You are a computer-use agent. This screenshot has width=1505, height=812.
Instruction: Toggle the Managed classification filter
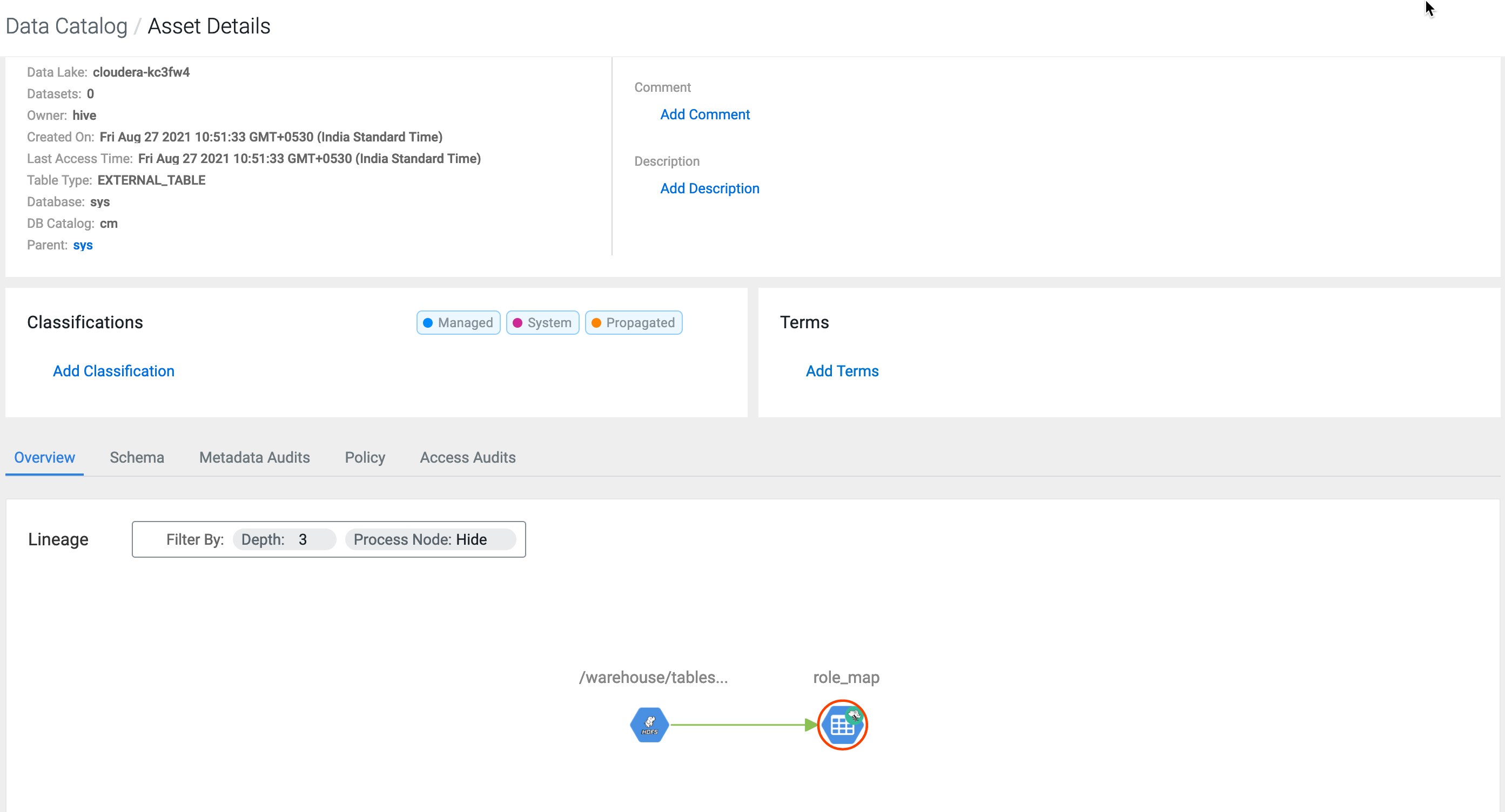(458, 323)
